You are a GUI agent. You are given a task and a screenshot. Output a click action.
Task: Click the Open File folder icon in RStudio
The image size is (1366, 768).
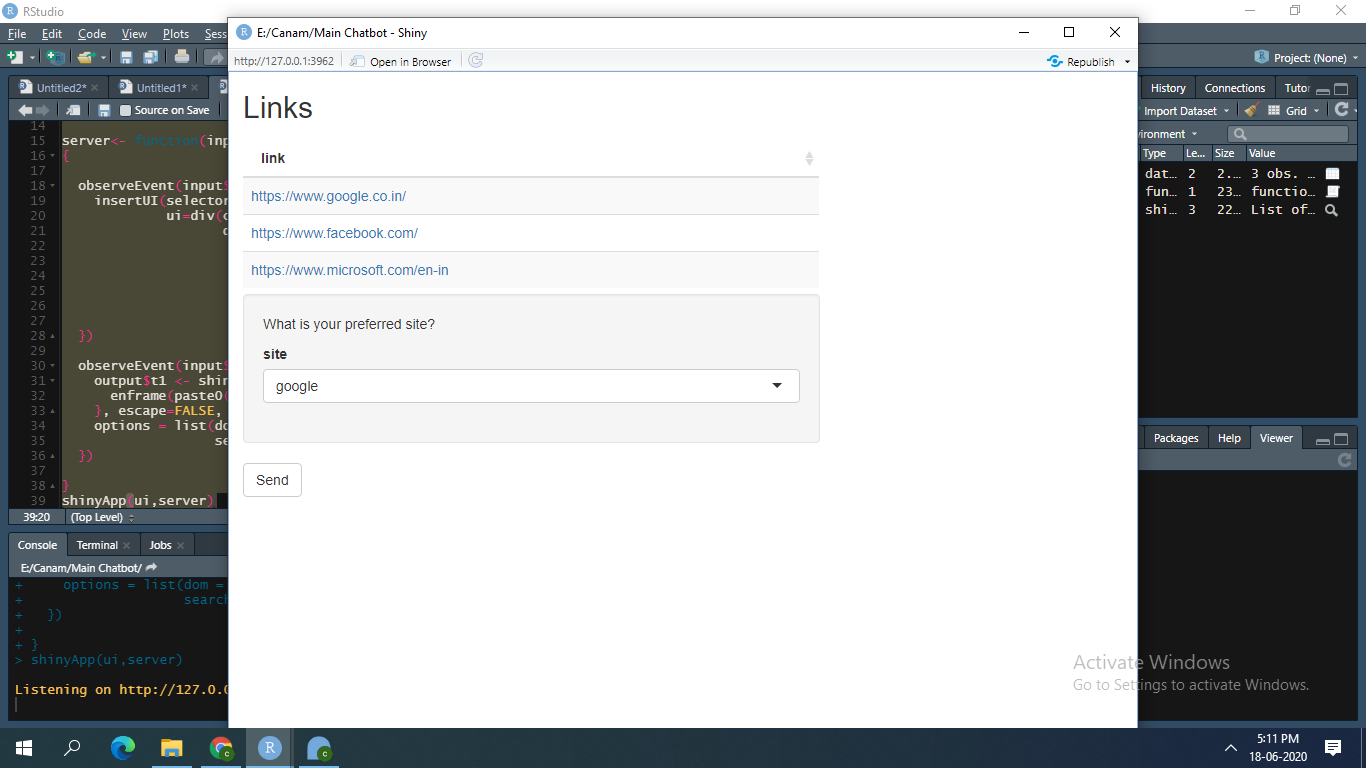coord(85,57)
